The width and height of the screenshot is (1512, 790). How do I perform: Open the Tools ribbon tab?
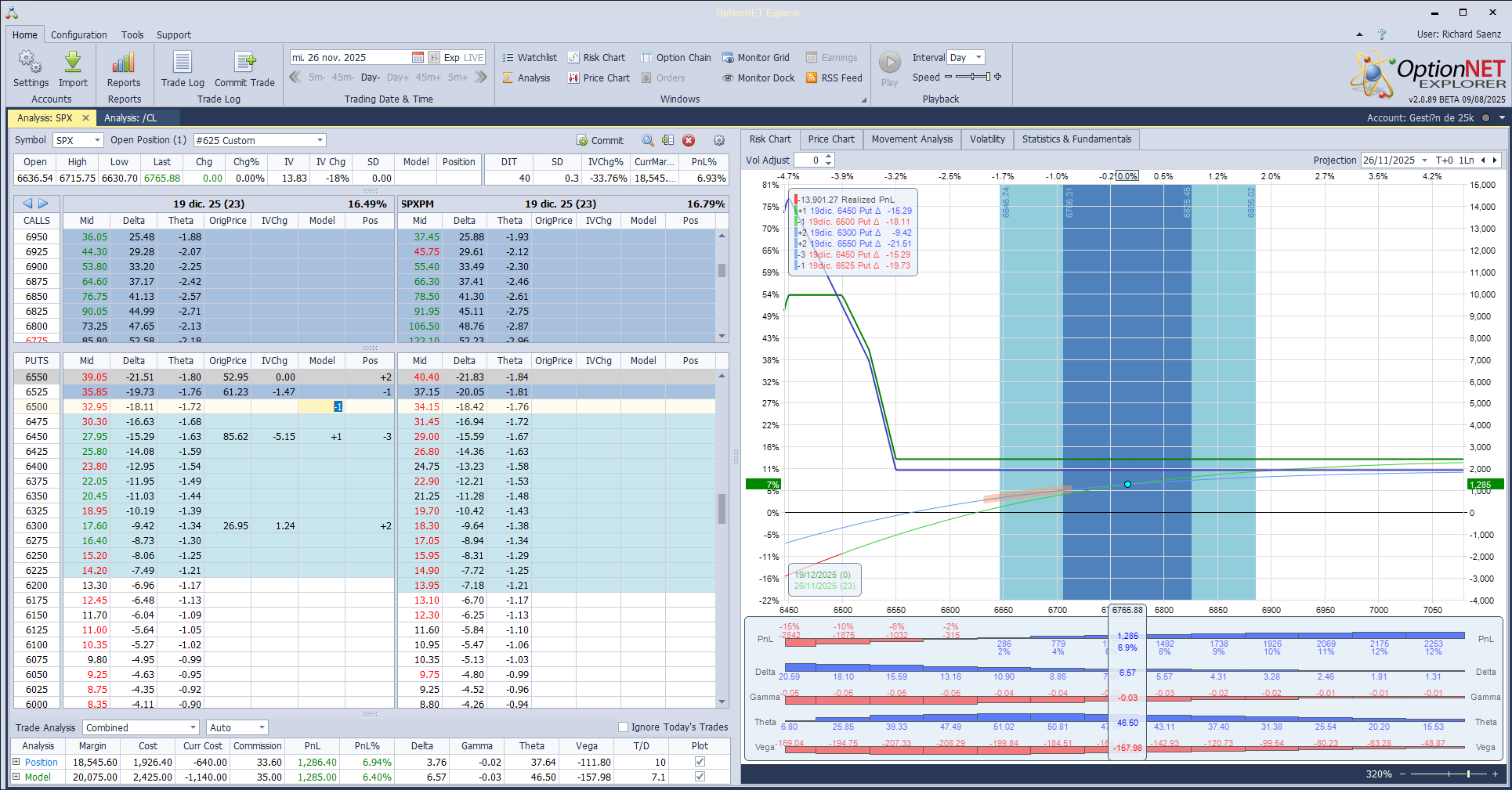click(x=132, y=34)
